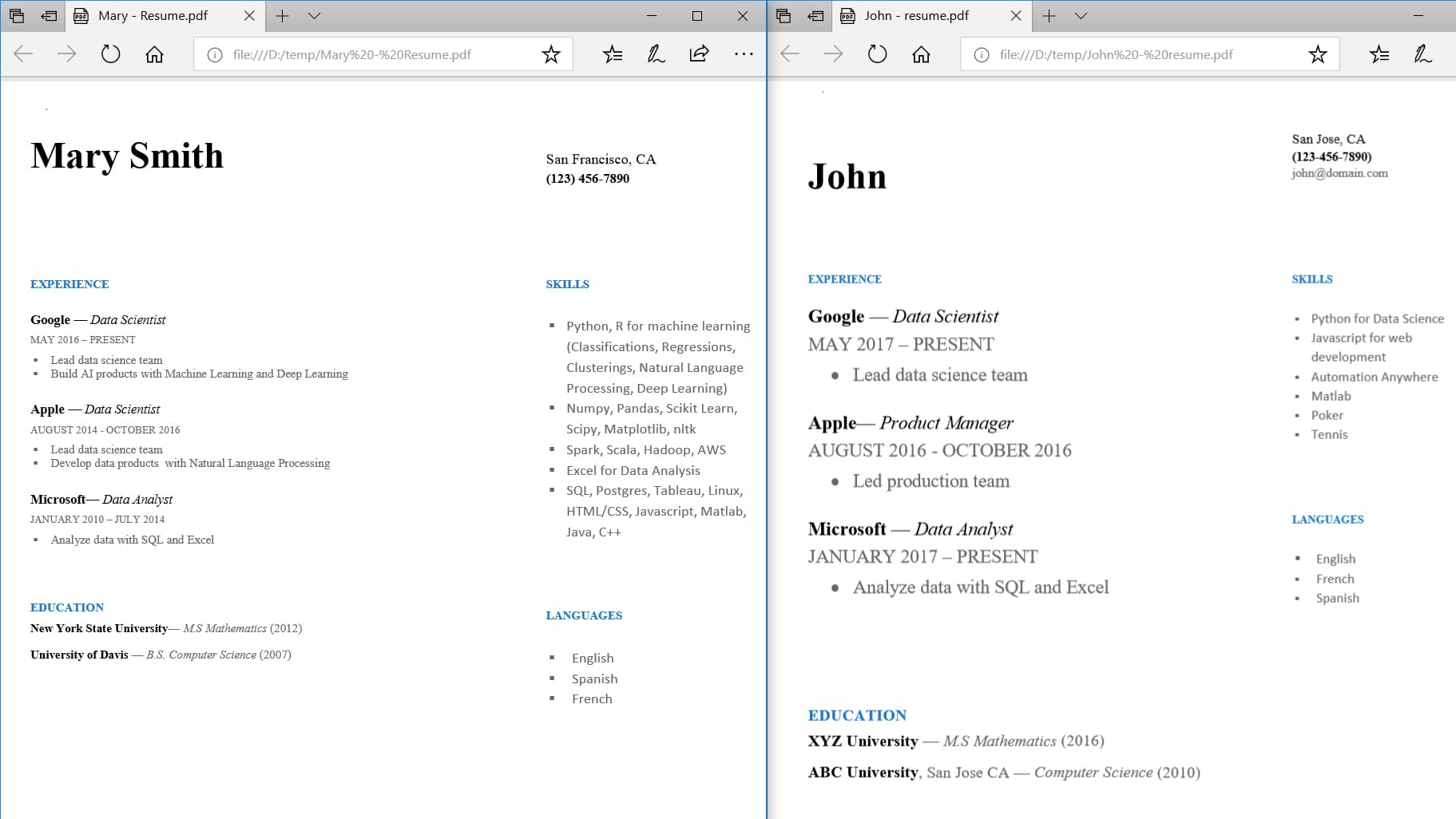
Task: Click 'Google — Data Scientist' in Mary's resume
Action: click(x=98, y=319)
